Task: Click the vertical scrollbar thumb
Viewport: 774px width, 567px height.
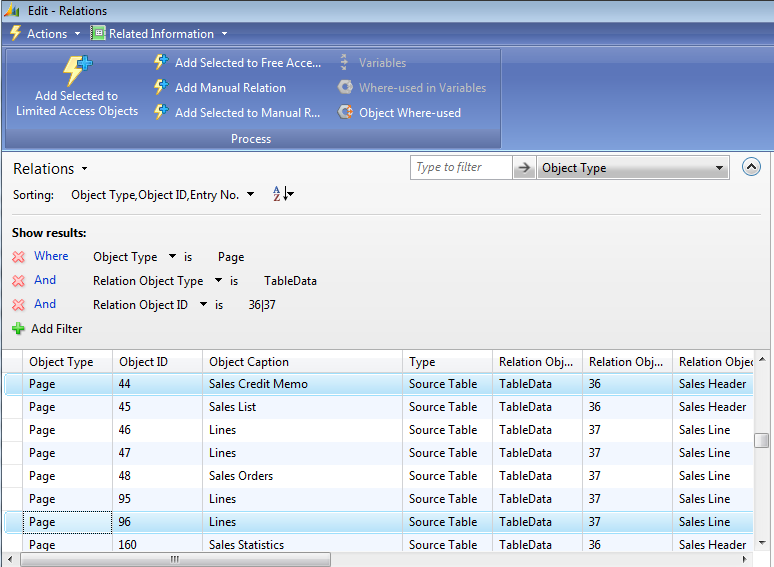Action: [762, 441]
